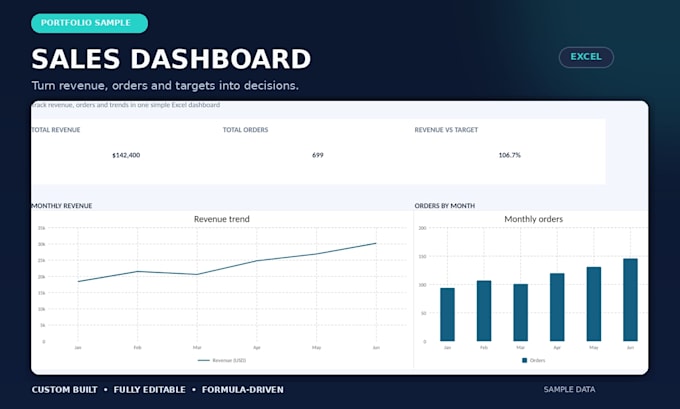Select the FORMULA-DRIVEN footer text
This screenshot has width=680, height=409.
[x=242, y=389]
